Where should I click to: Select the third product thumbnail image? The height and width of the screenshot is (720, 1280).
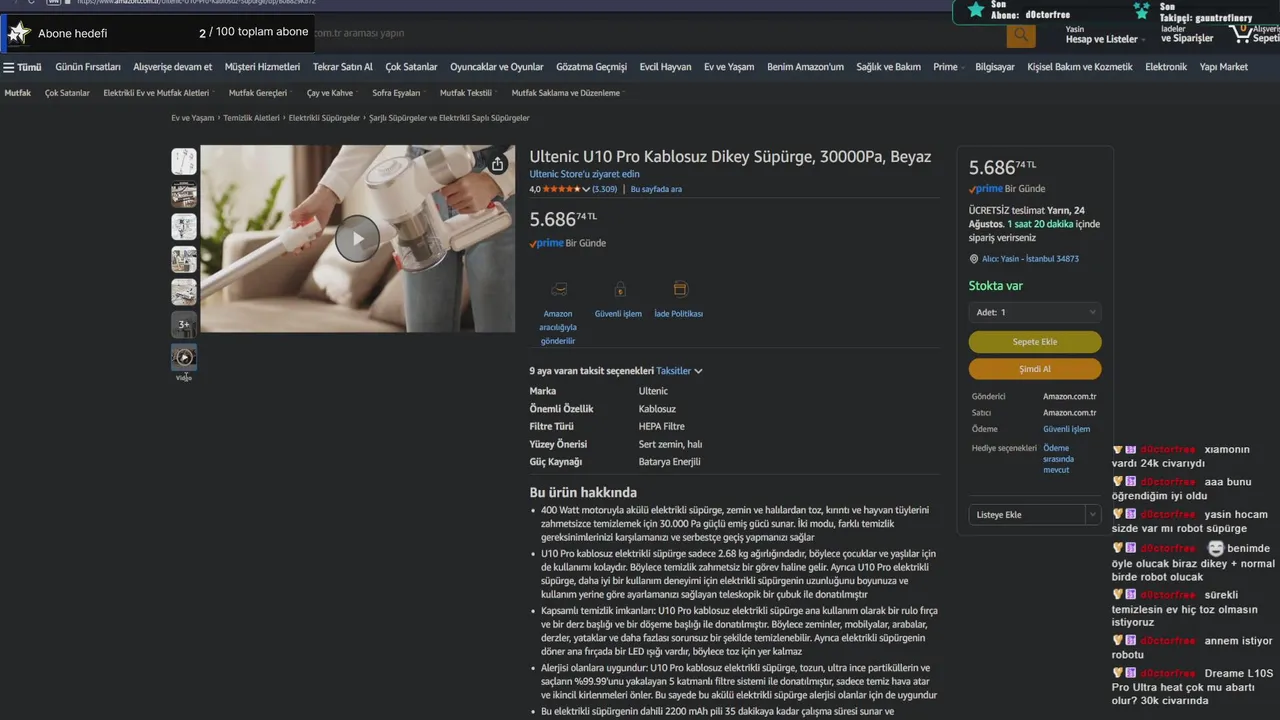tap(184, 227)
